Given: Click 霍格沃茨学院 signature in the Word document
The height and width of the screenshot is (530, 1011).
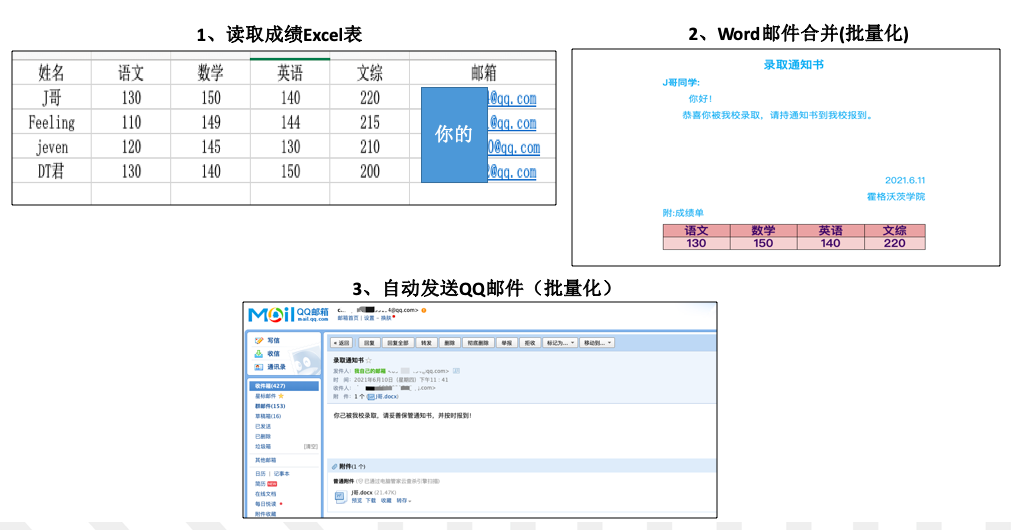Looking at the screenshot, I should point(896,197).
